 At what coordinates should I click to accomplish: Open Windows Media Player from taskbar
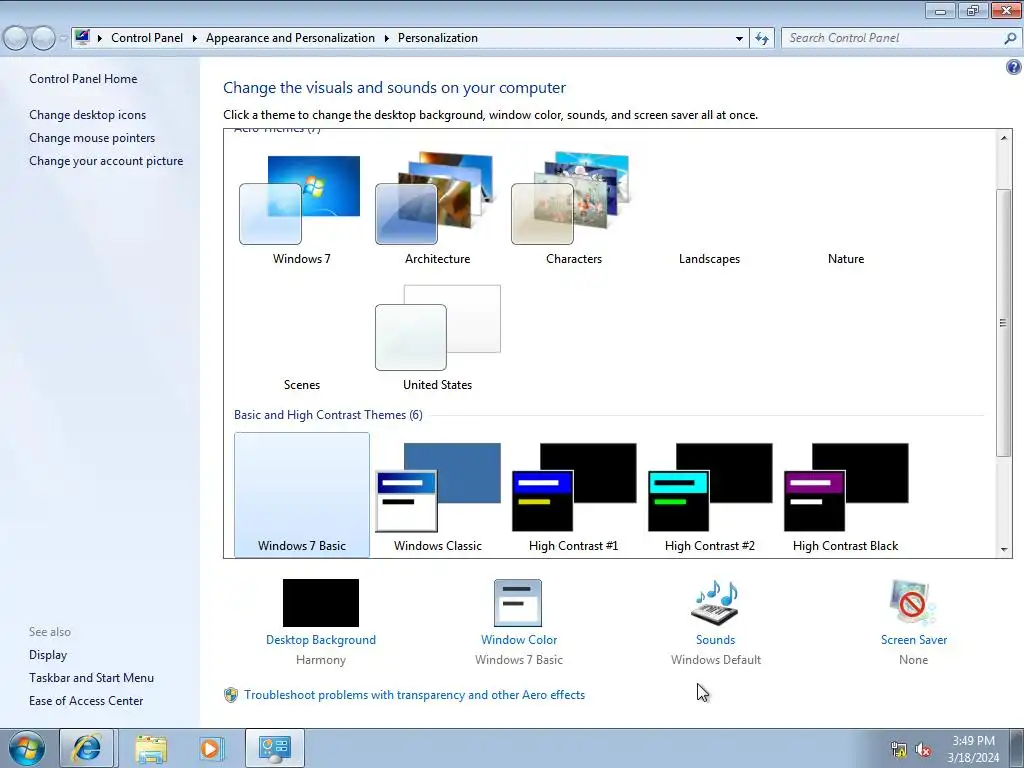coord(212,748)
